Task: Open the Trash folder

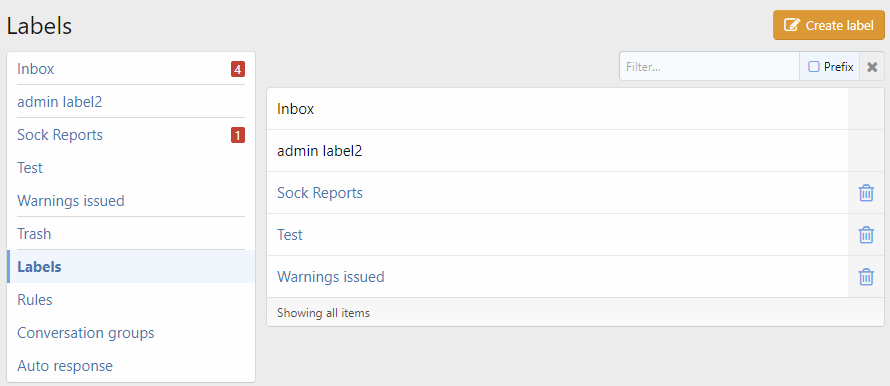Action: (34, 234)
